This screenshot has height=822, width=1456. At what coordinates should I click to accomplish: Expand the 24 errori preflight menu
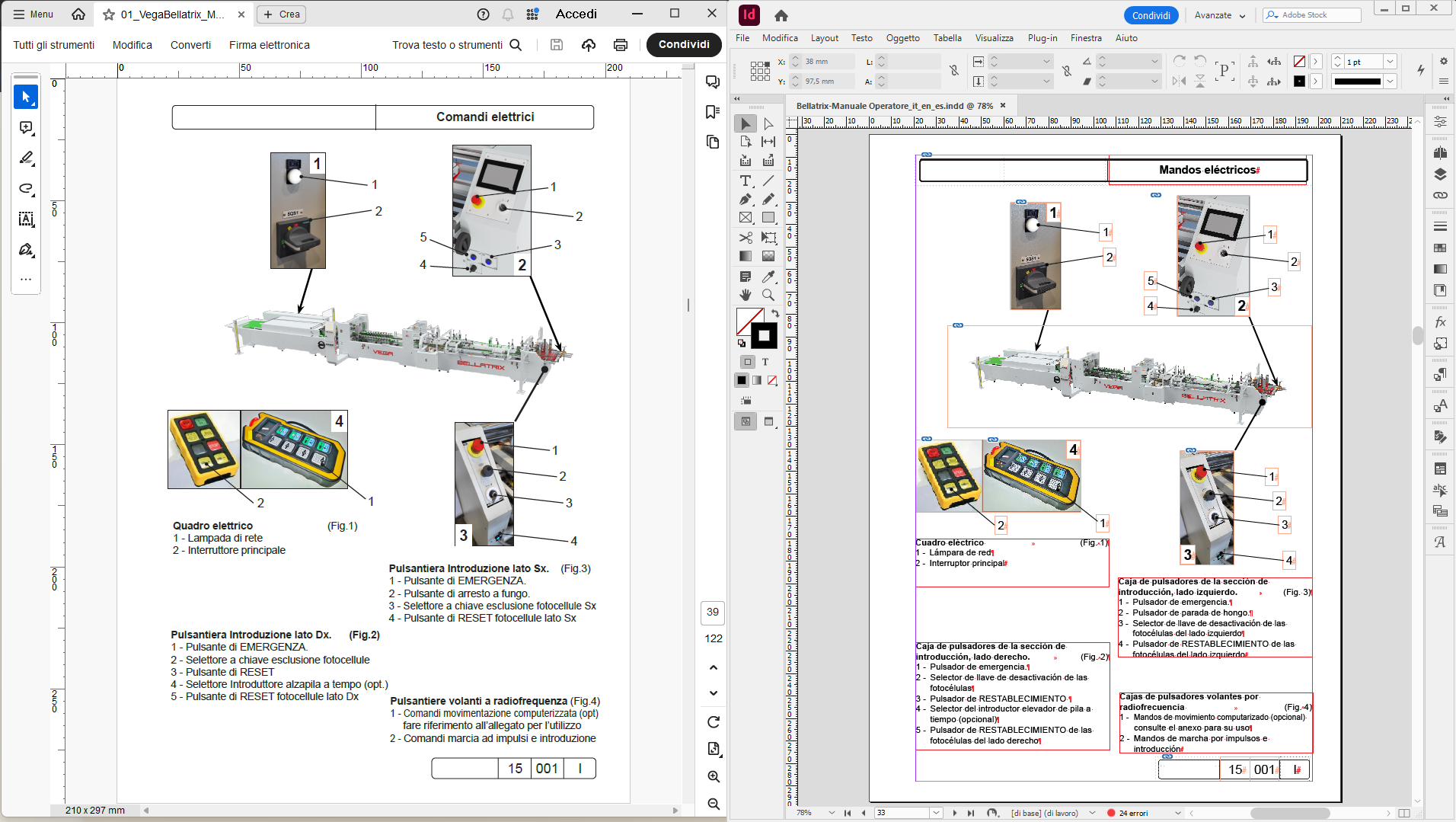(1178, 813)
